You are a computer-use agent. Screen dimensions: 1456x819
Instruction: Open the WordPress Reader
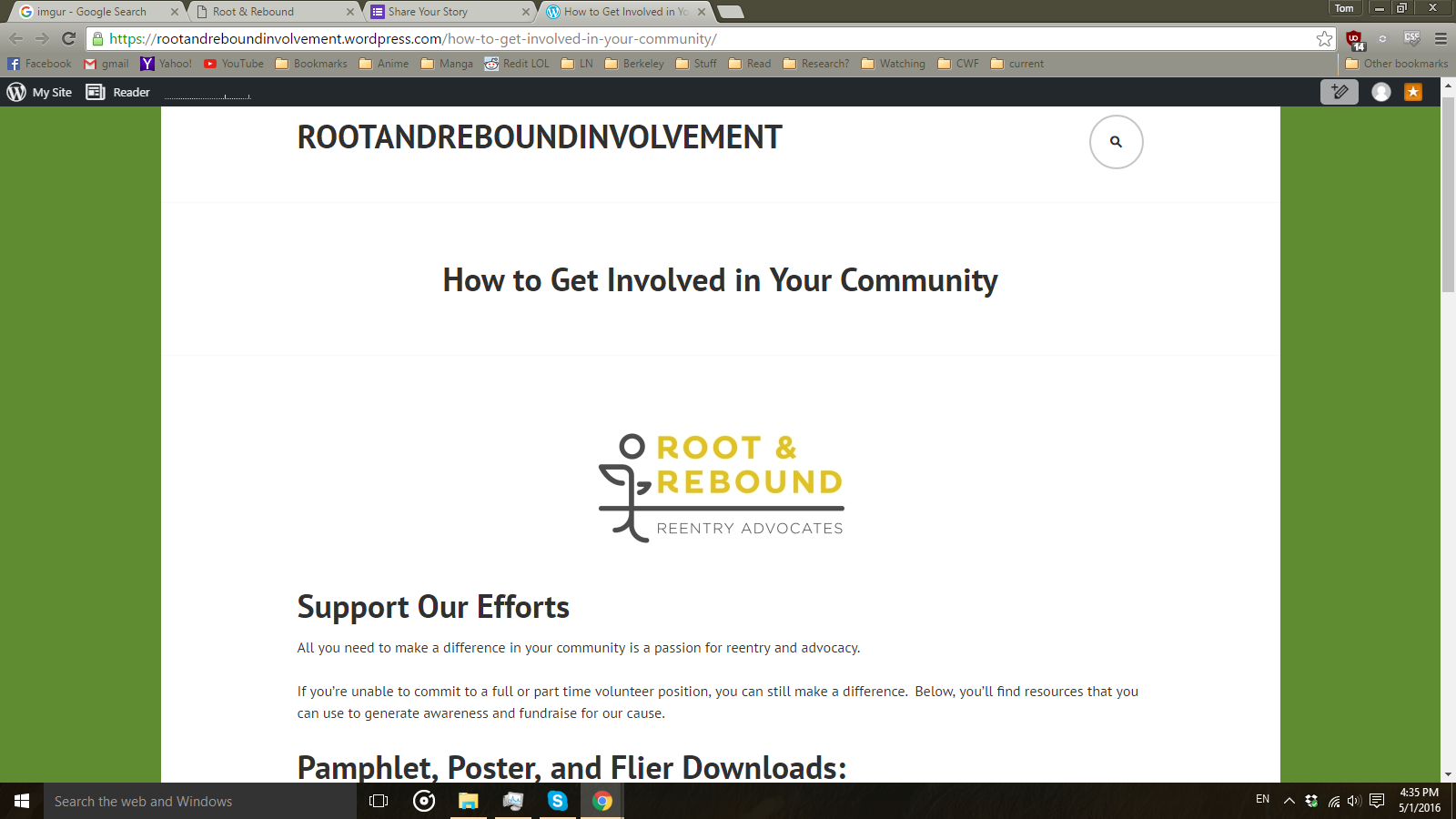point(118,92)
